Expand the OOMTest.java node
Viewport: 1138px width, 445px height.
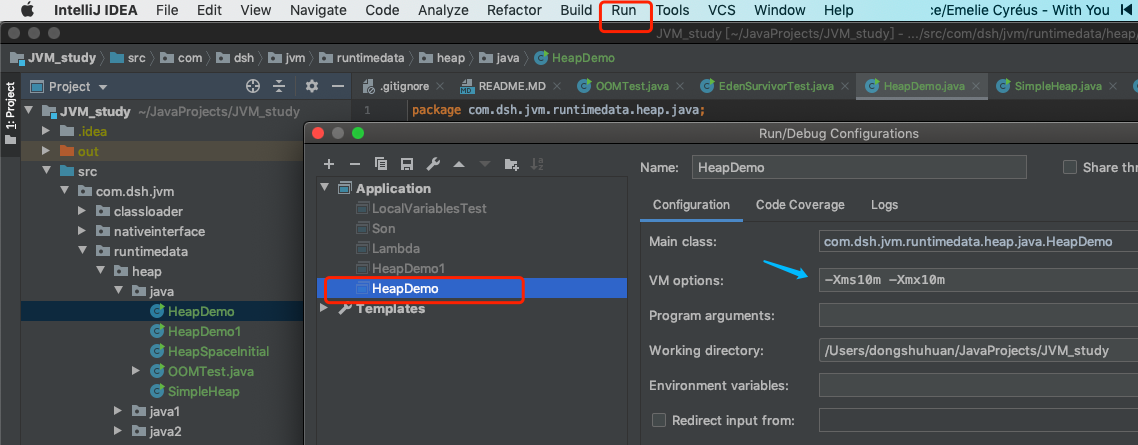click(136, 371)
